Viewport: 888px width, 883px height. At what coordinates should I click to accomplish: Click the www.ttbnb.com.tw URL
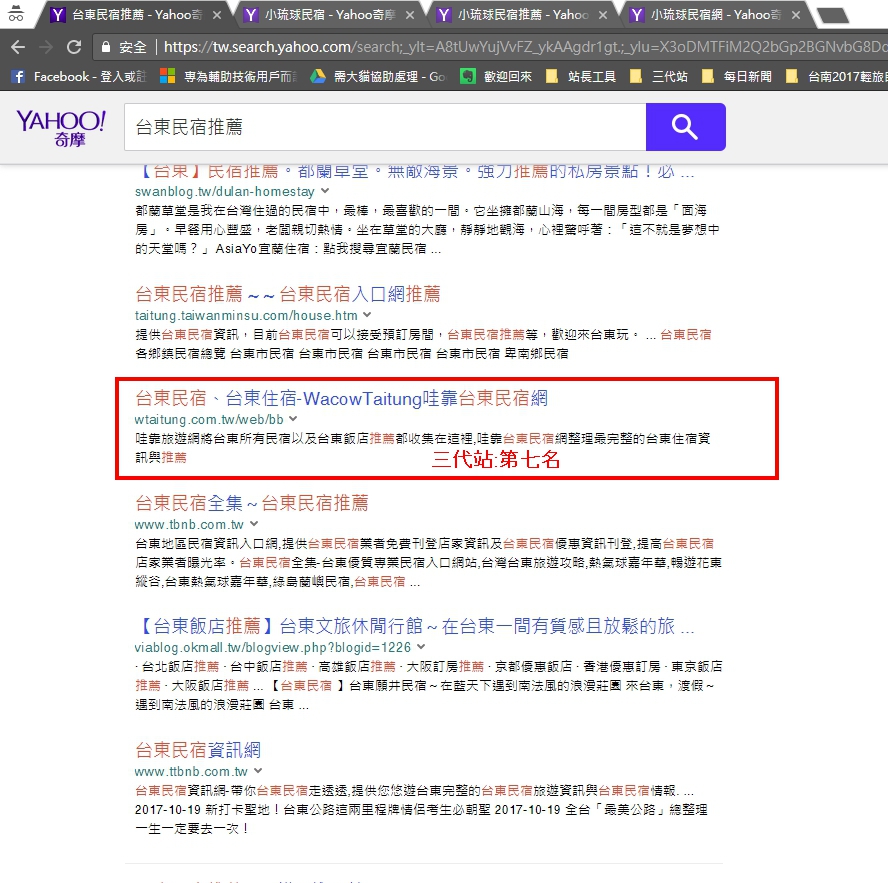click(x=191, y=771)
